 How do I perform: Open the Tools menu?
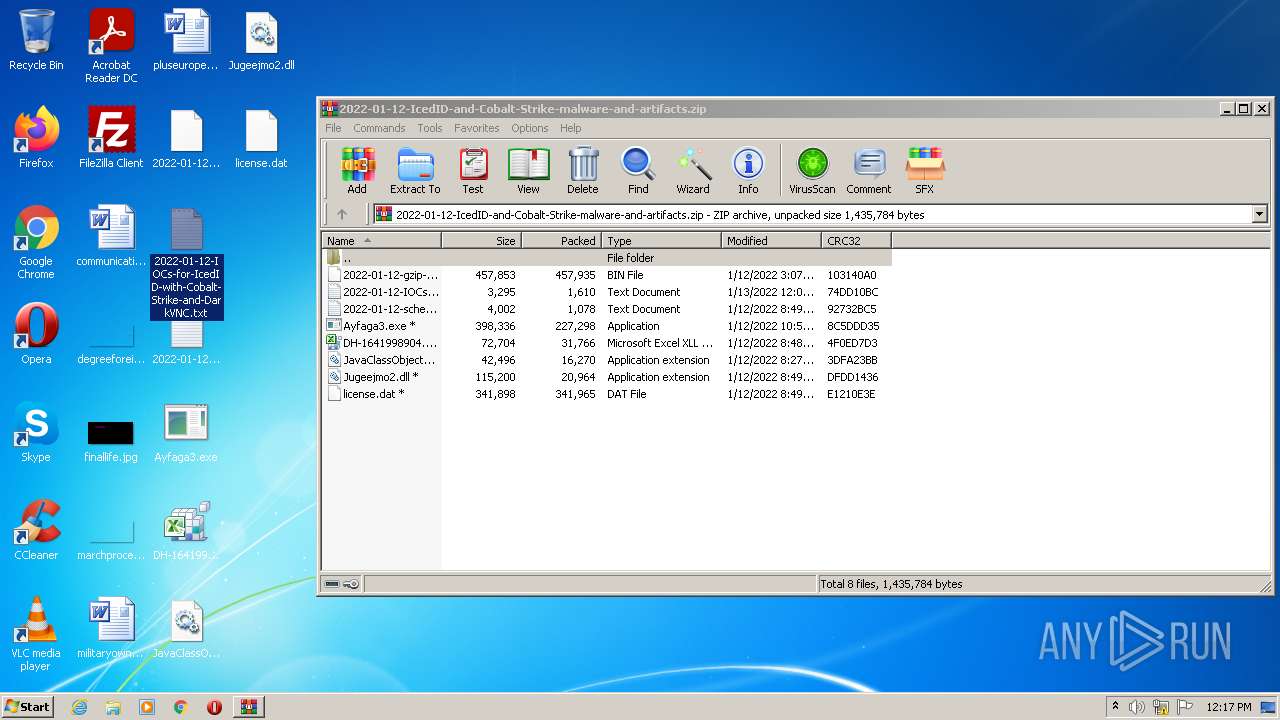(x=430, y=128)
